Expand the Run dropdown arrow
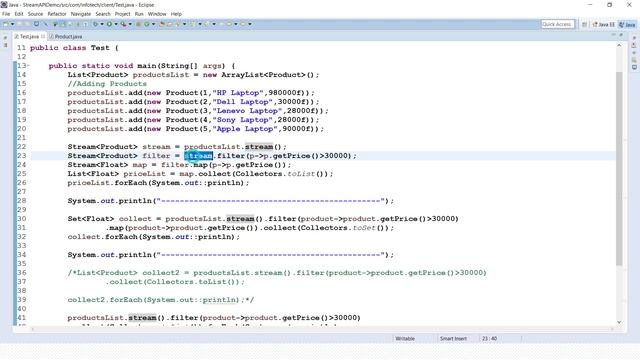The width and height of the screenshot is (640, 360). pos(116,24)
